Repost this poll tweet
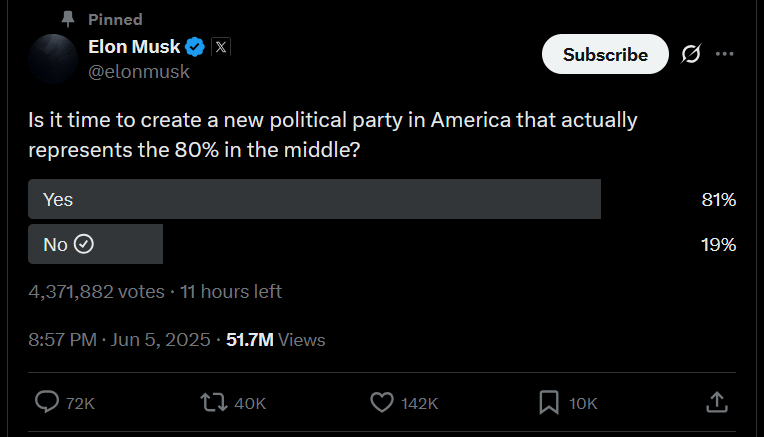The height and width of the screenshot is (437, 764). (213, 402)
